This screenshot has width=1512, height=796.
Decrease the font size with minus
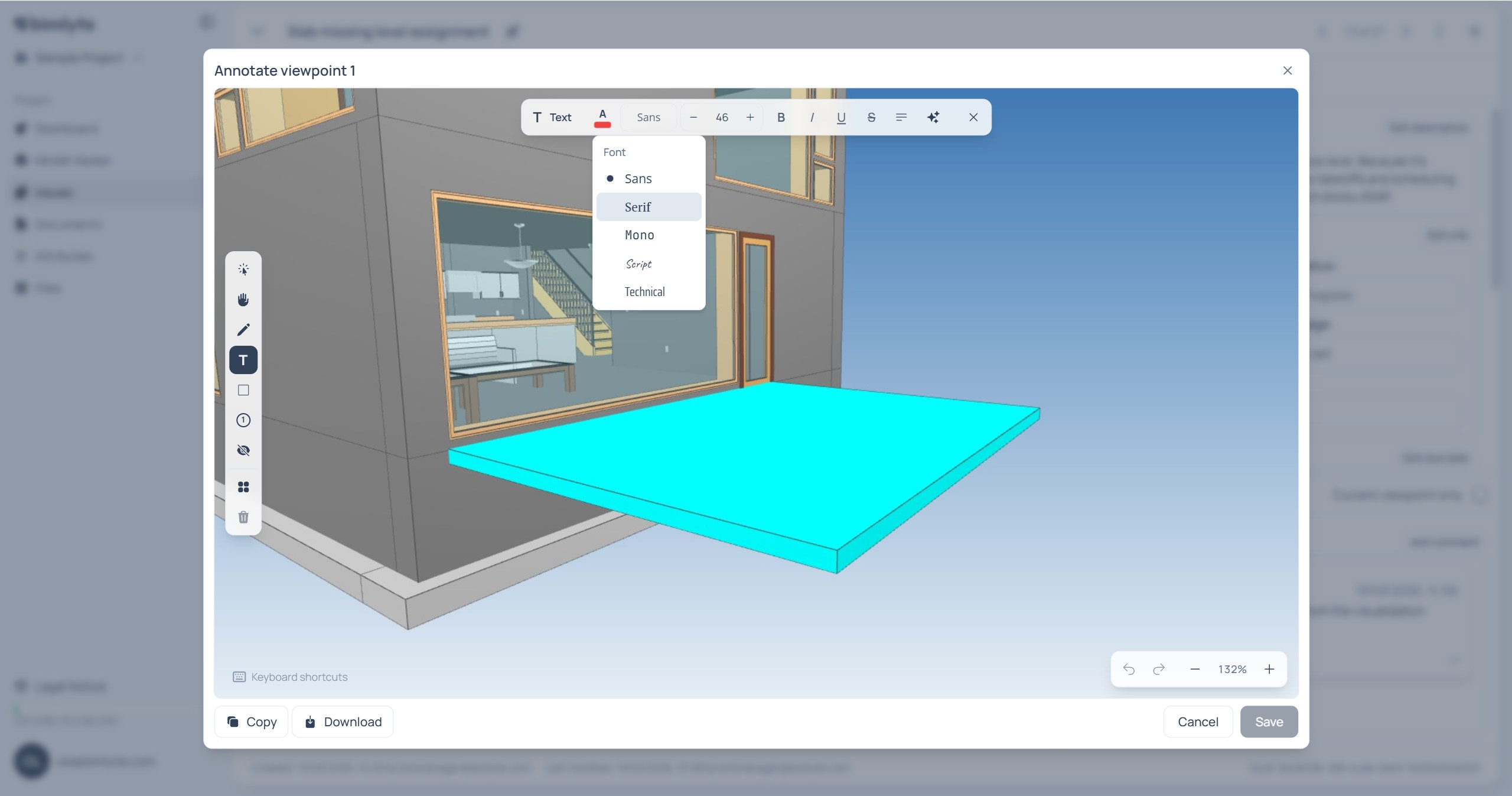(x=693, y=117)
